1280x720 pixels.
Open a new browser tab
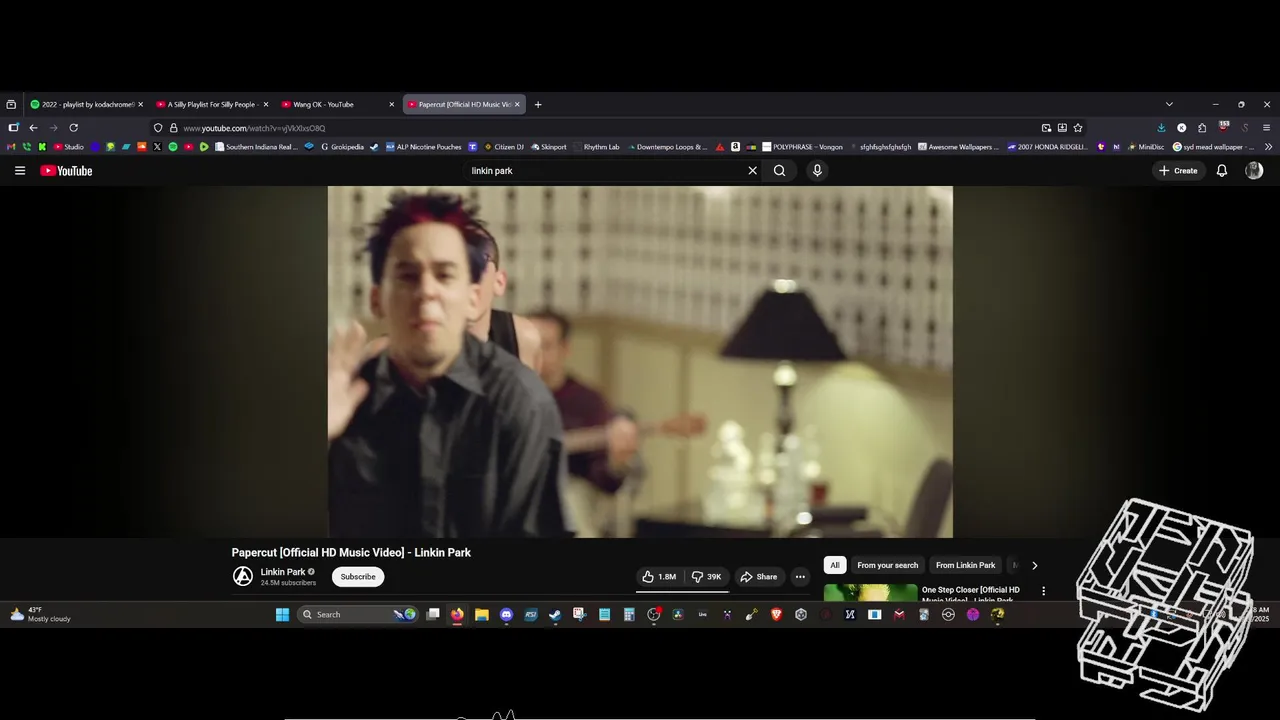(538, 104)
